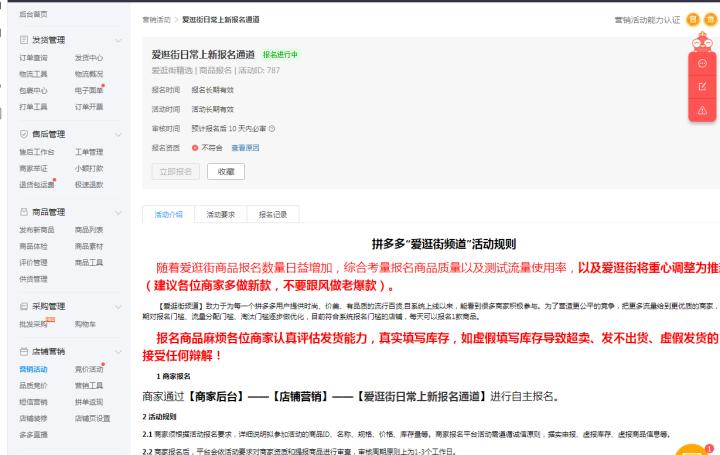The height and width of the screenshot is (455, 720).
Task: Open 包裹中心 in the sidebar
Action: coord(33,90)
